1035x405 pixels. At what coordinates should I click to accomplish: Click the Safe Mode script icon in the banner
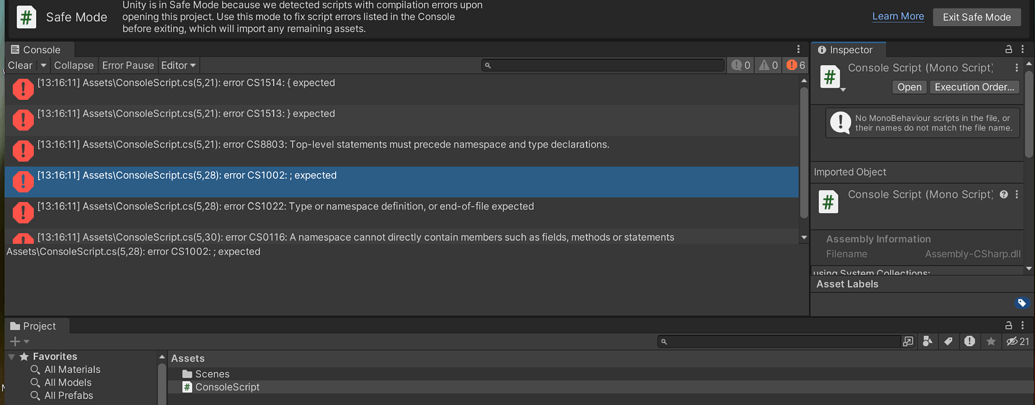[25, 17]
